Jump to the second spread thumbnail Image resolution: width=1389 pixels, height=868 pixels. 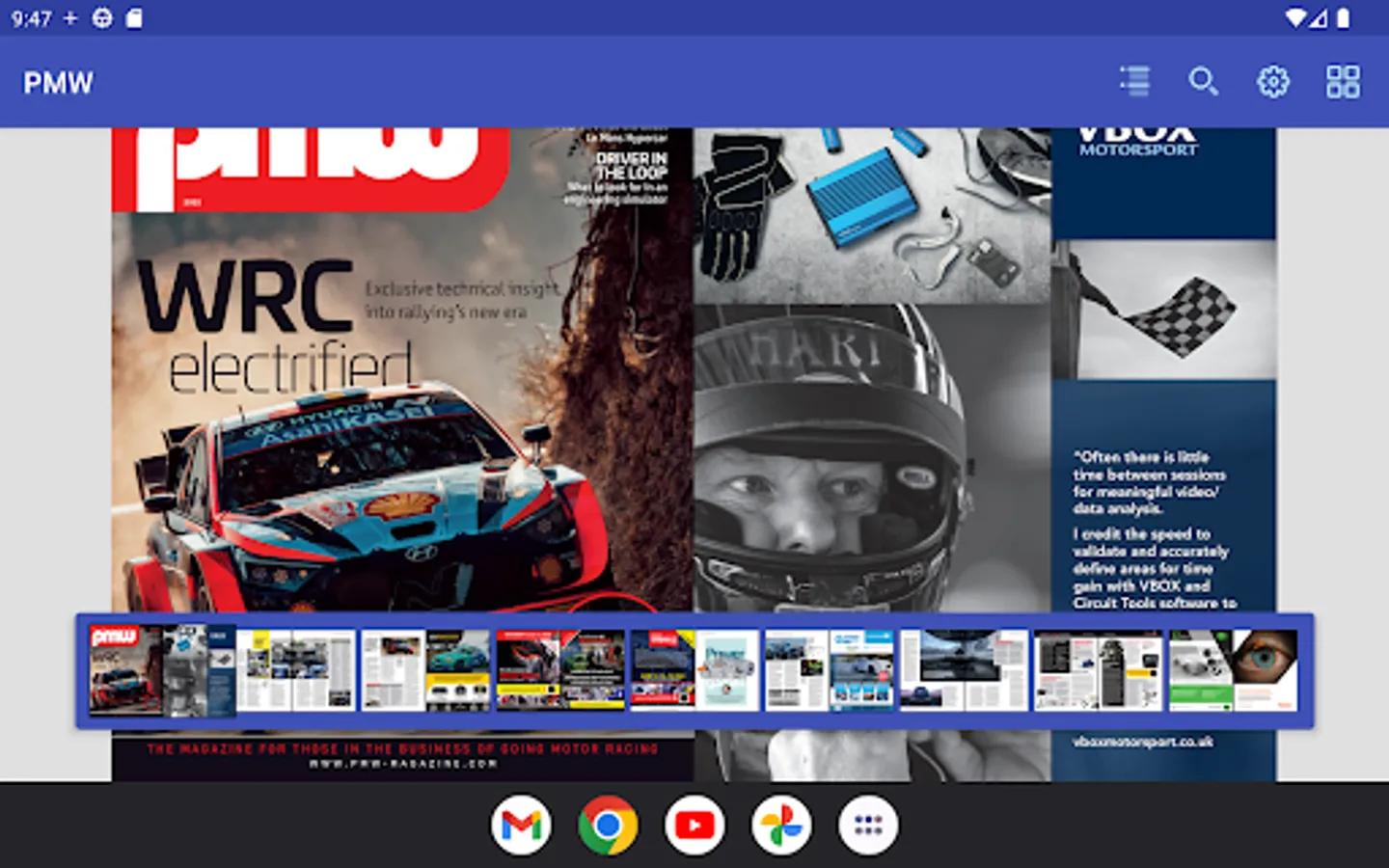296,670
